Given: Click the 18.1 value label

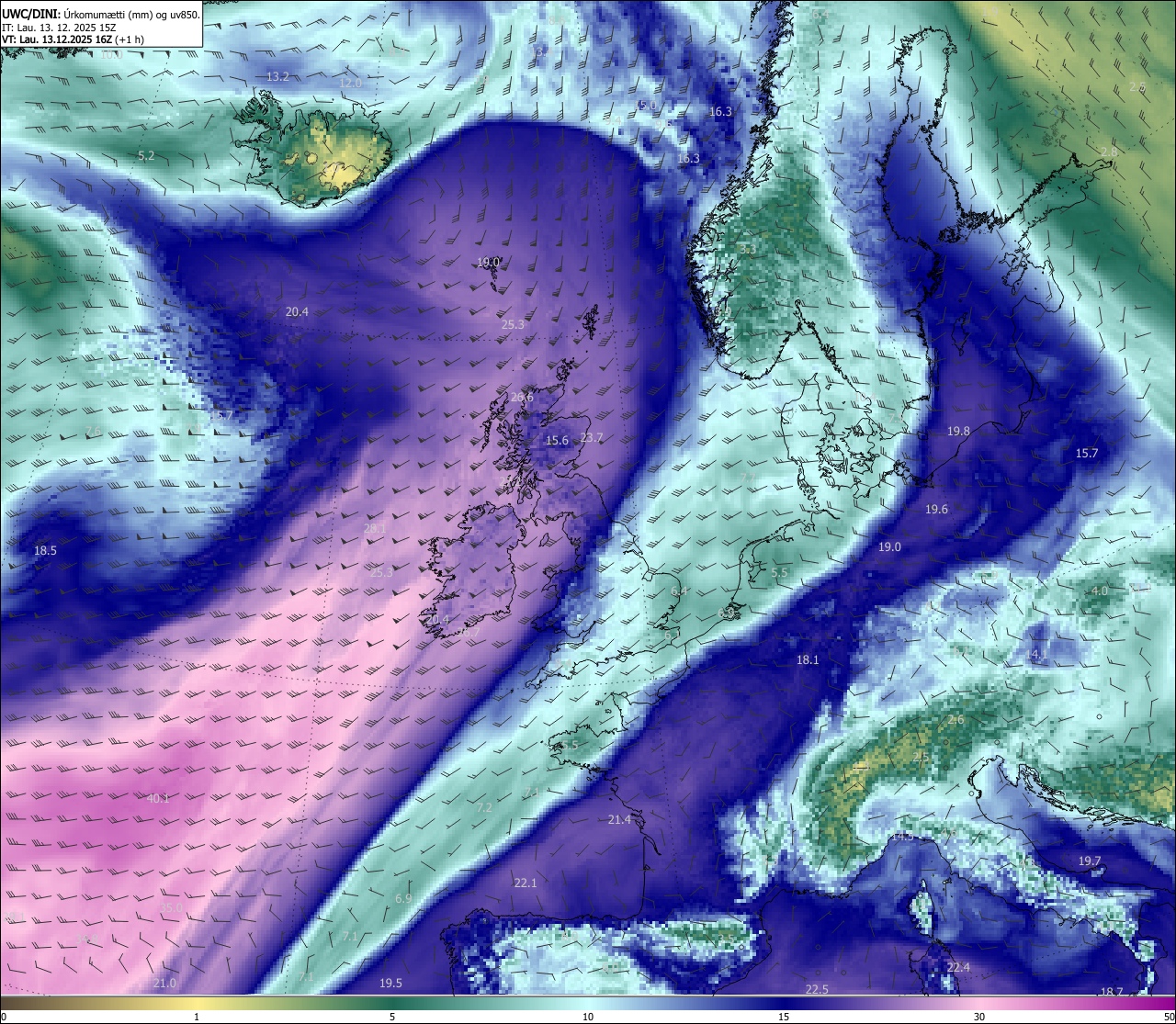Looking at the screenshot, I should coord(808,659).
